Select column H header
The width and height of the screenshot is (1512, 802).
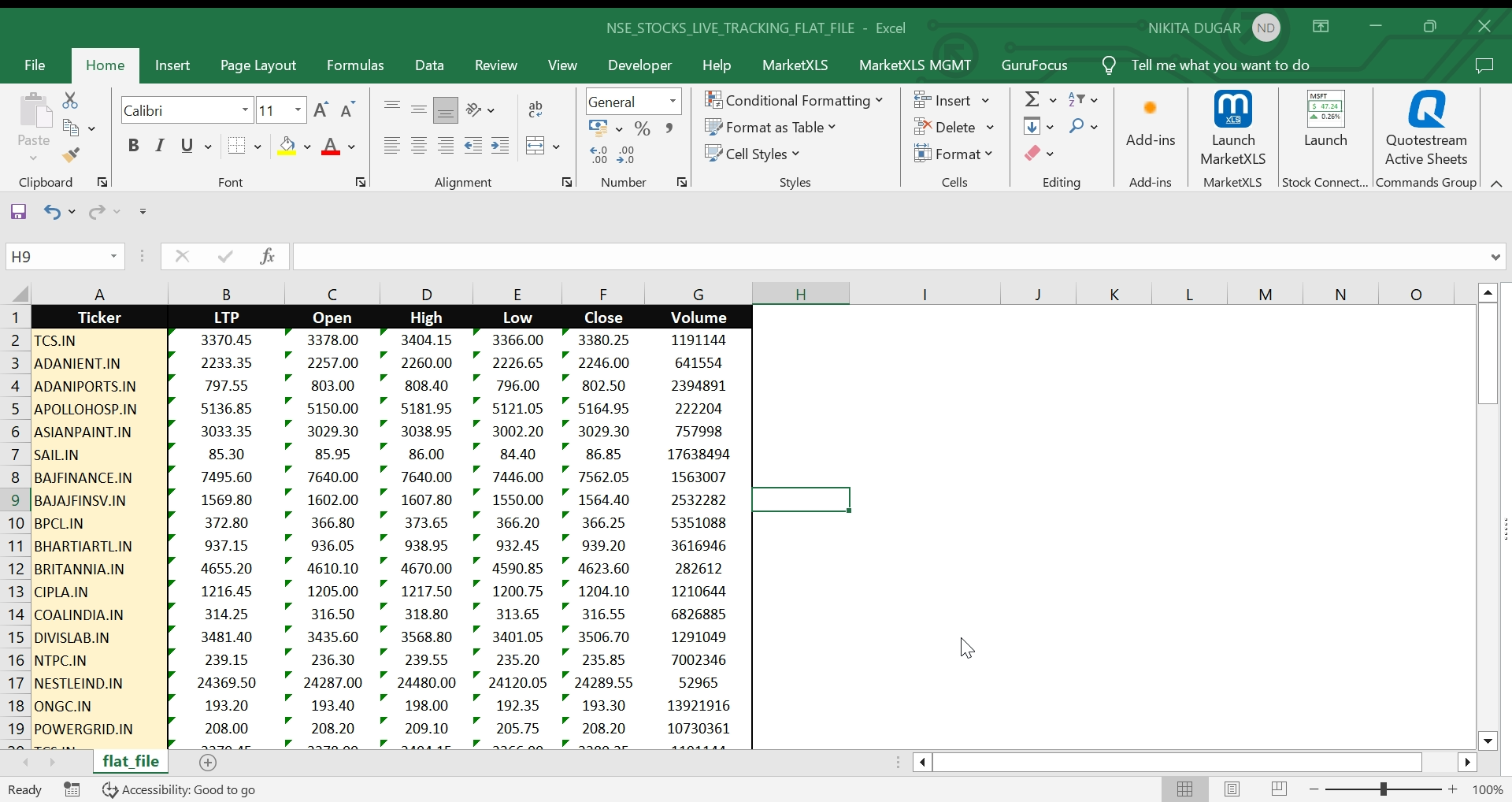(800, 294)
